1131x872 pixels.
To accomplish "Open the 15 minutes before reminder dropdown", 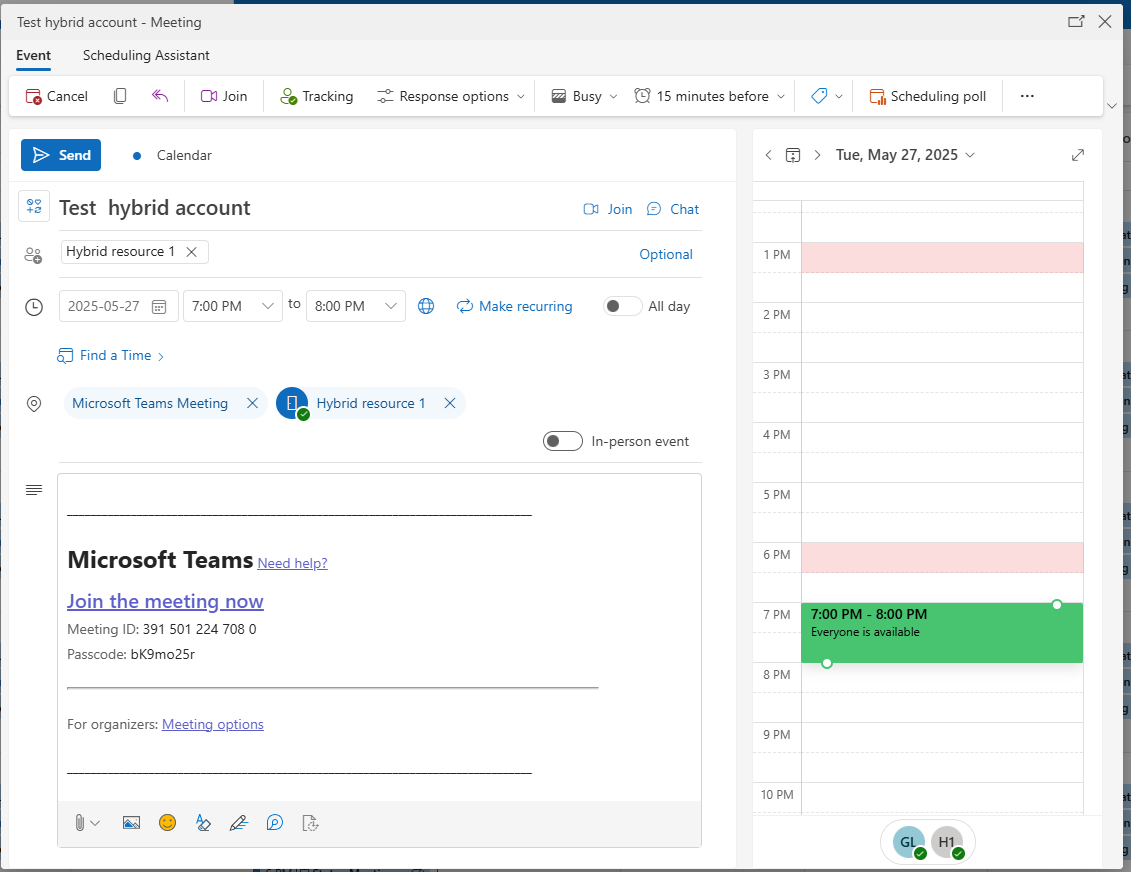I will 710,96.
